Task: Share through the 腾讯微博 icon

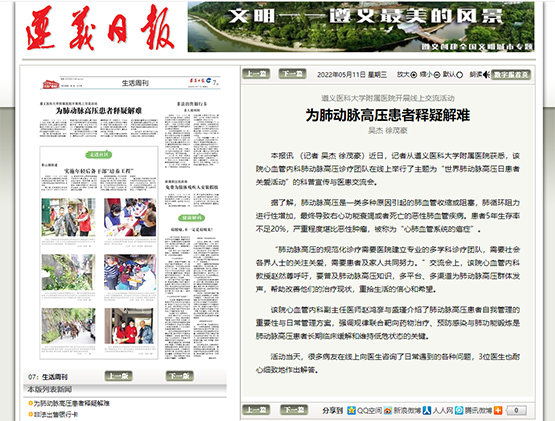Action: pos(459,410)
